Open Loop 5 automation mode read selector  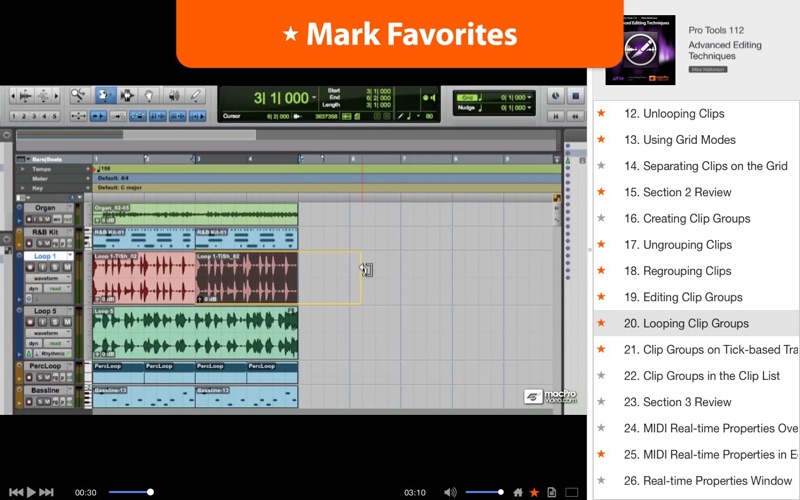coord(58,343)
